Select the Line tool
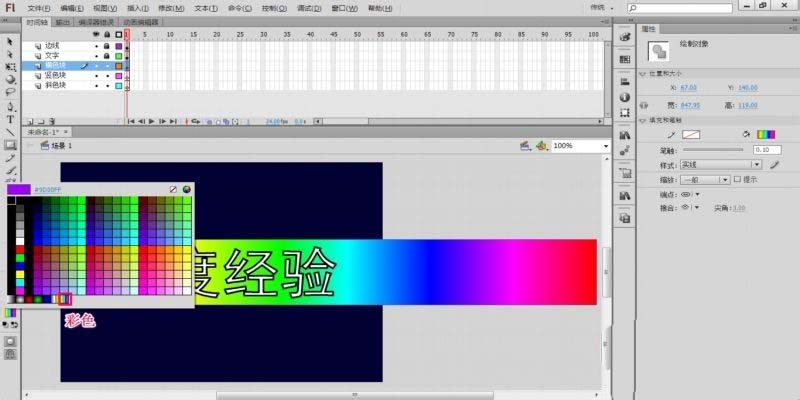The image size is (800, 400). pos(10,132)
